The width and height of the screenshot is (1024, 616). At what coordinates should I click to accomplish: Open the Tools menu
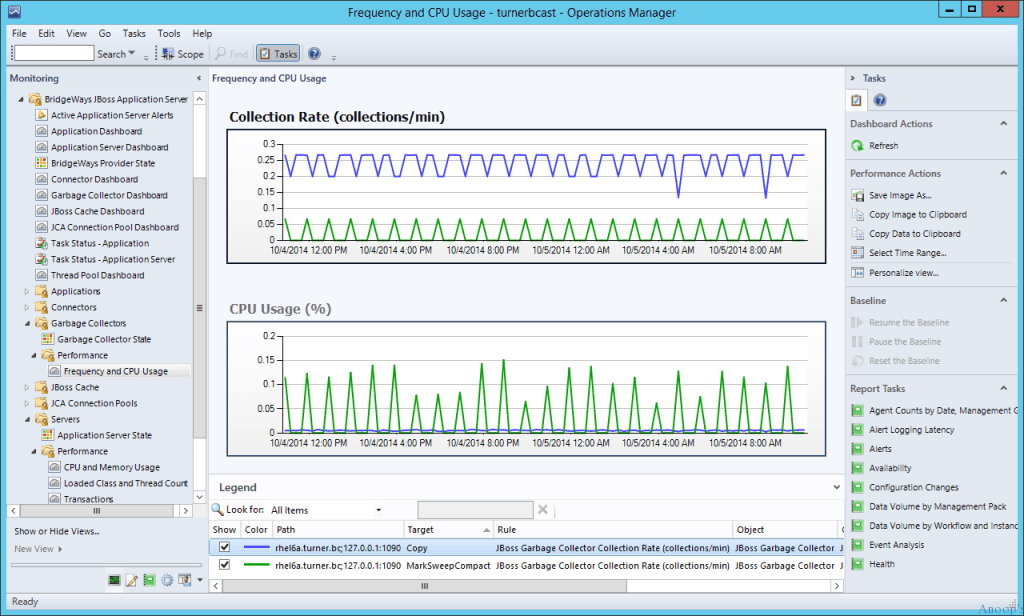point(169,33)
